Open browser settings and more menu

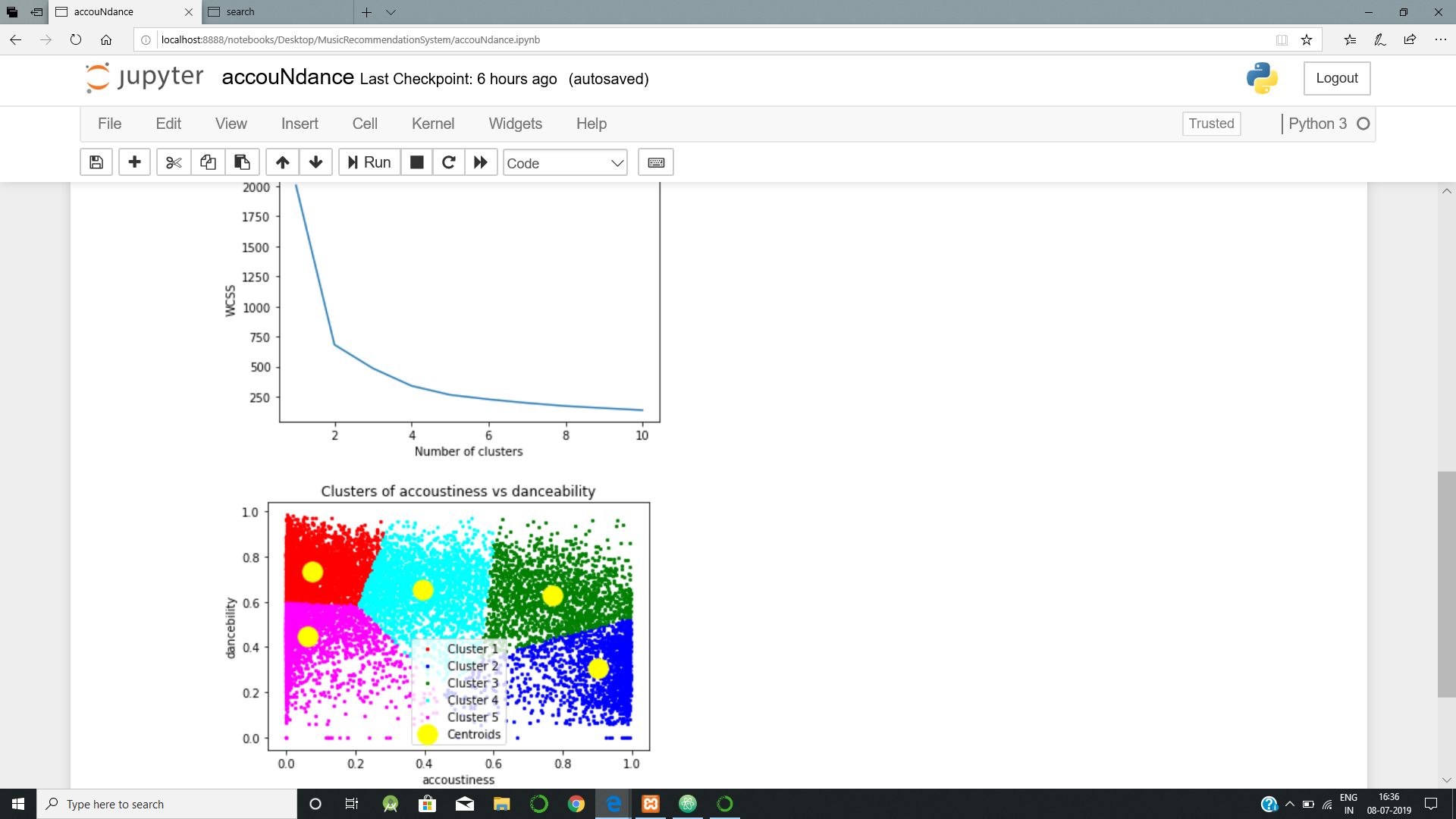pos(1440,39)
